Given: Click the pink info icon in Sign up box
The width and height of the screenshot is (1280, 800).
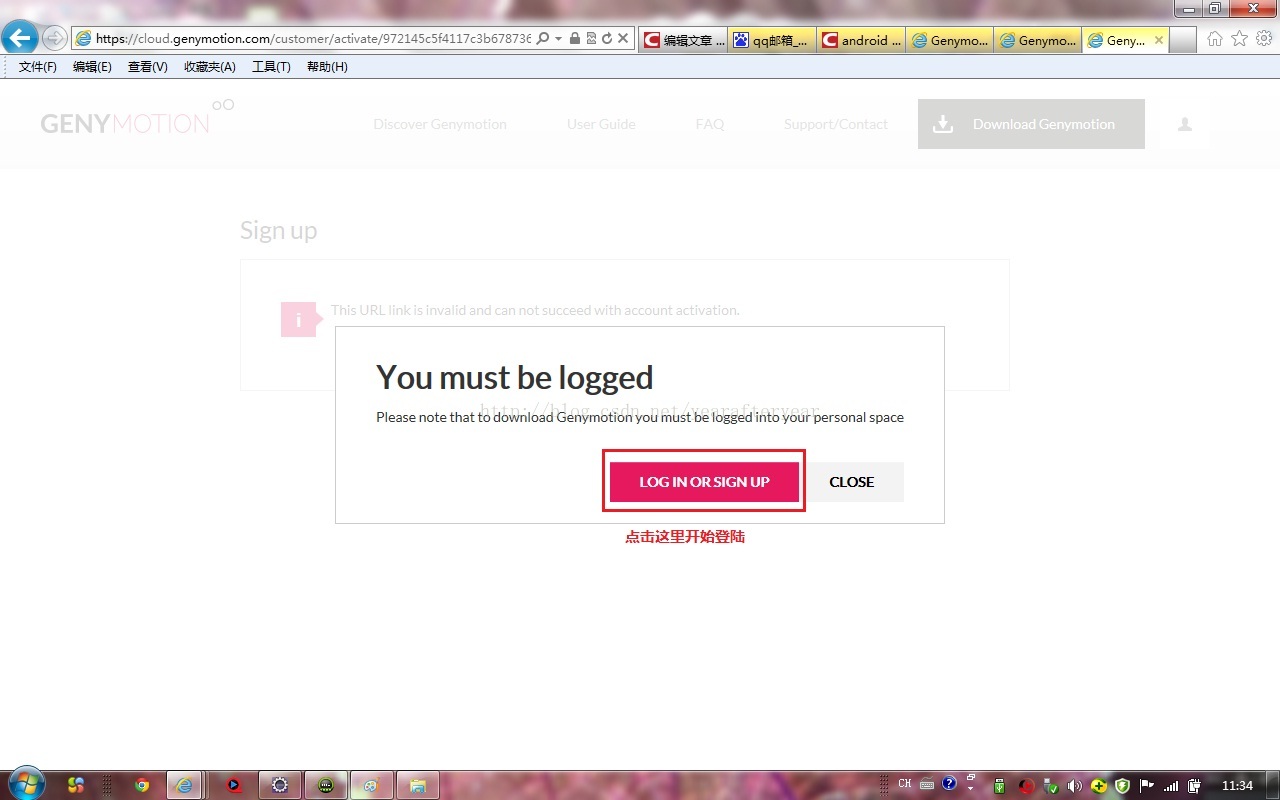Looking at the screenshot, I should 298,320.
